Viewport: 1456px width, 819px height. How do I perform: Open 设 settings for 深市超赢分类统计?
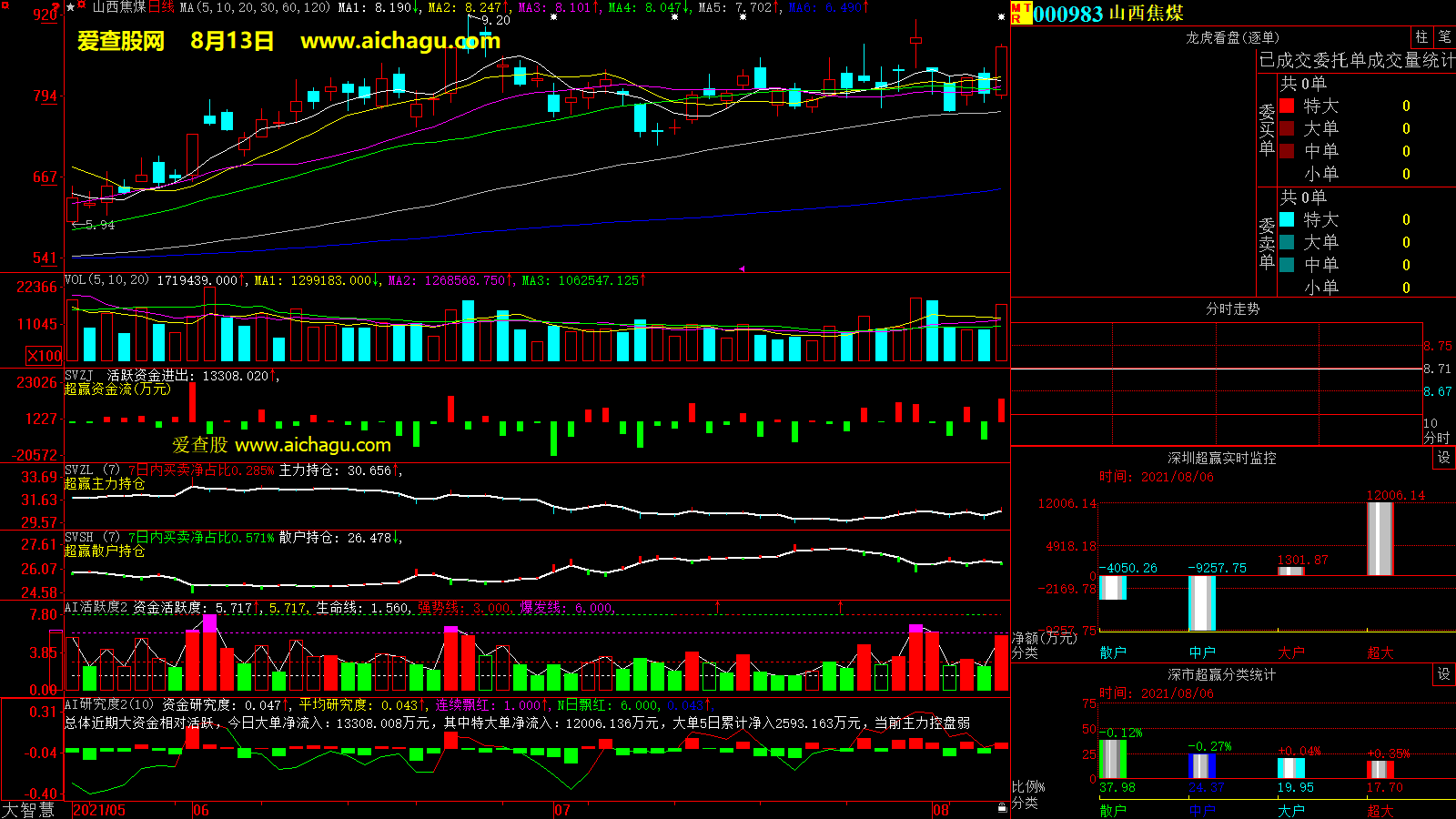1443,674
